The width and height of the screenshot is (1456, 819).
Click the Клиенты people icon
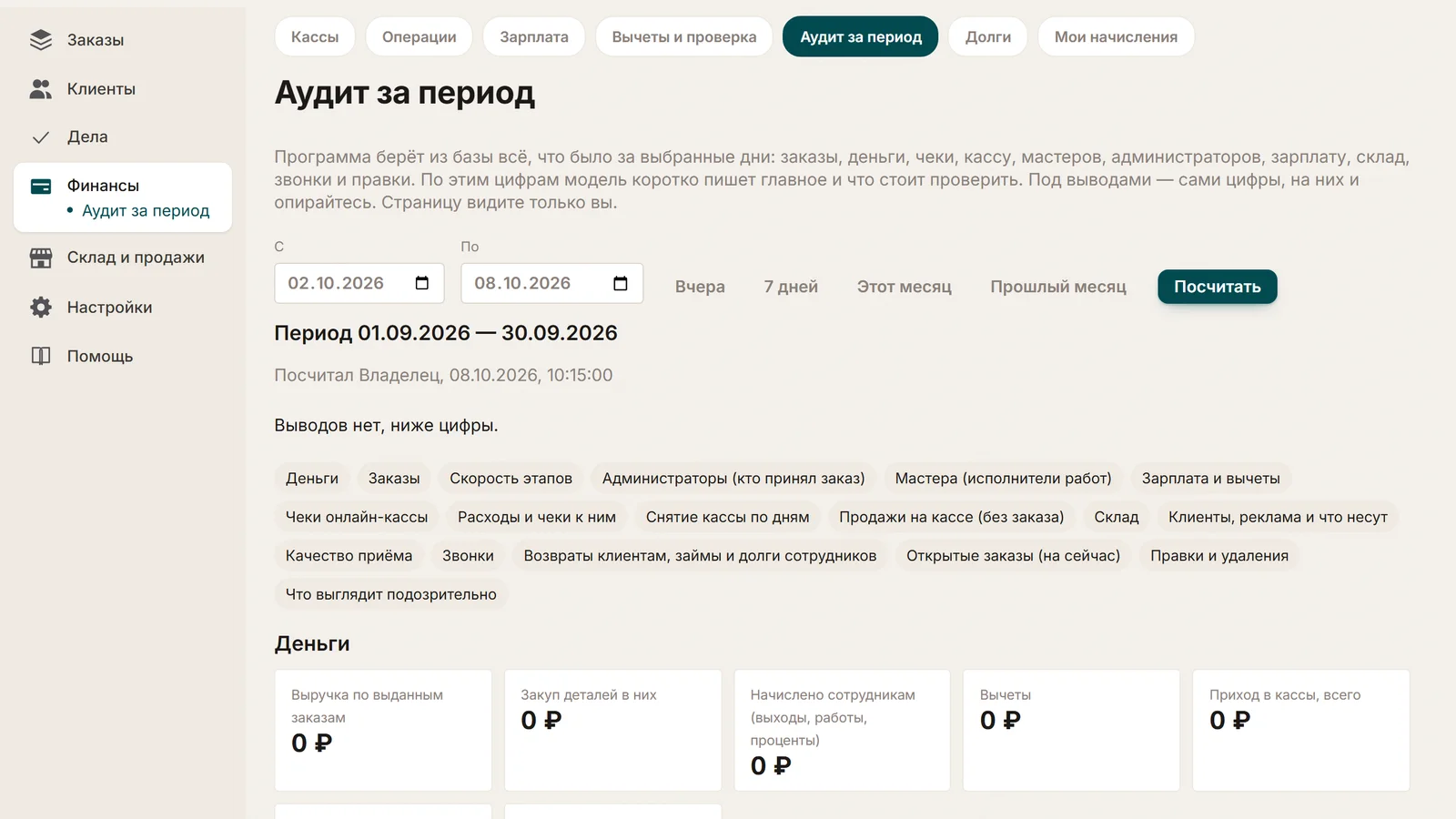41,89
